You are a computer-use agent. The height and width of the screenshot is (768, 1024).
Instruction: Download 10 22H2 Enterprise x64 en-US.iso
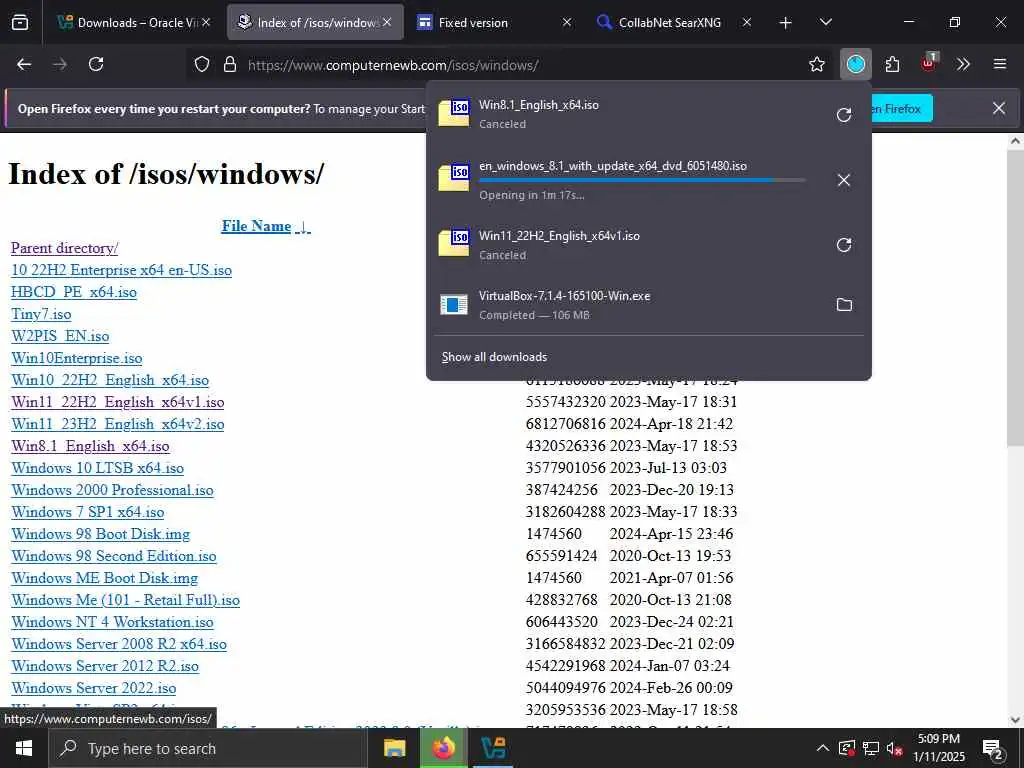coord(121,270)
